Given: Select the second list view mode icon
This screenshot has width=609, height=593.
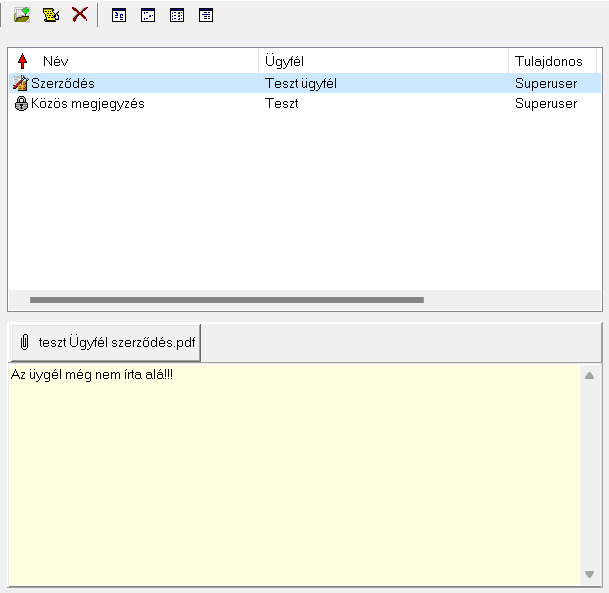Looking at the screenshot, I should [x=148, y=16].
